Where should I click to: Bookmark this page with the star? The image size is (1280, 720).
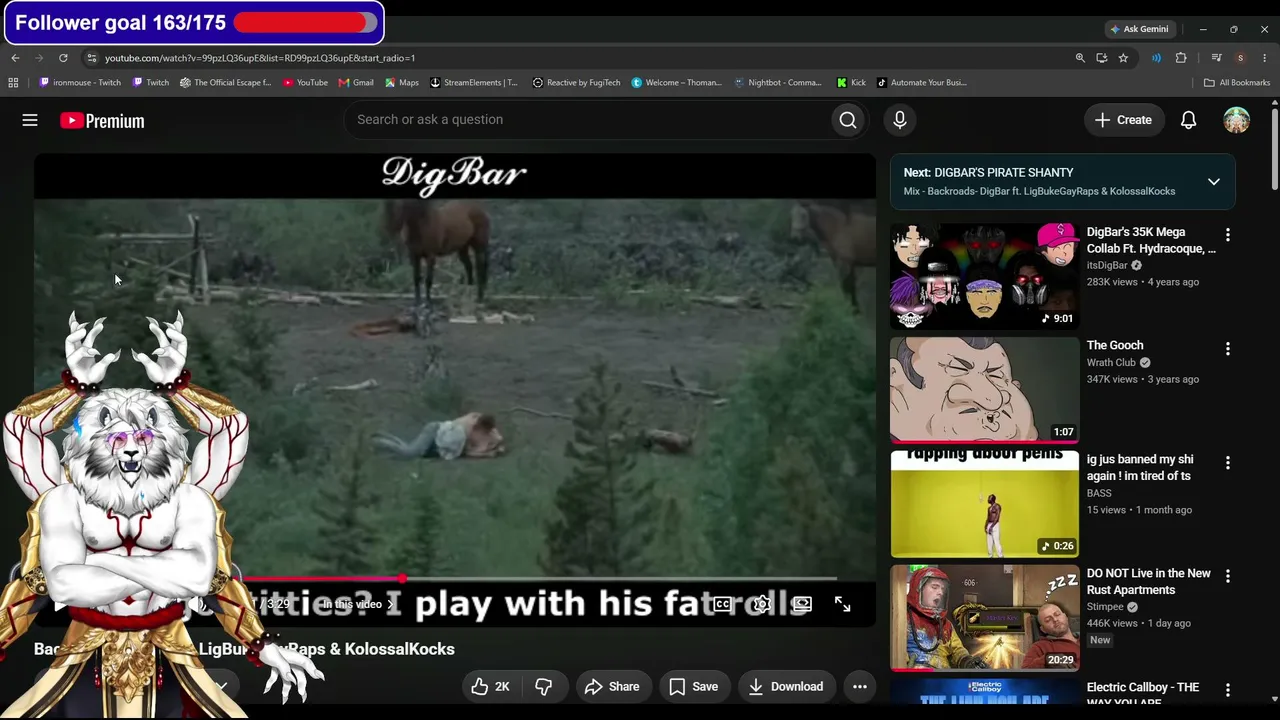tap(1123, 58)
